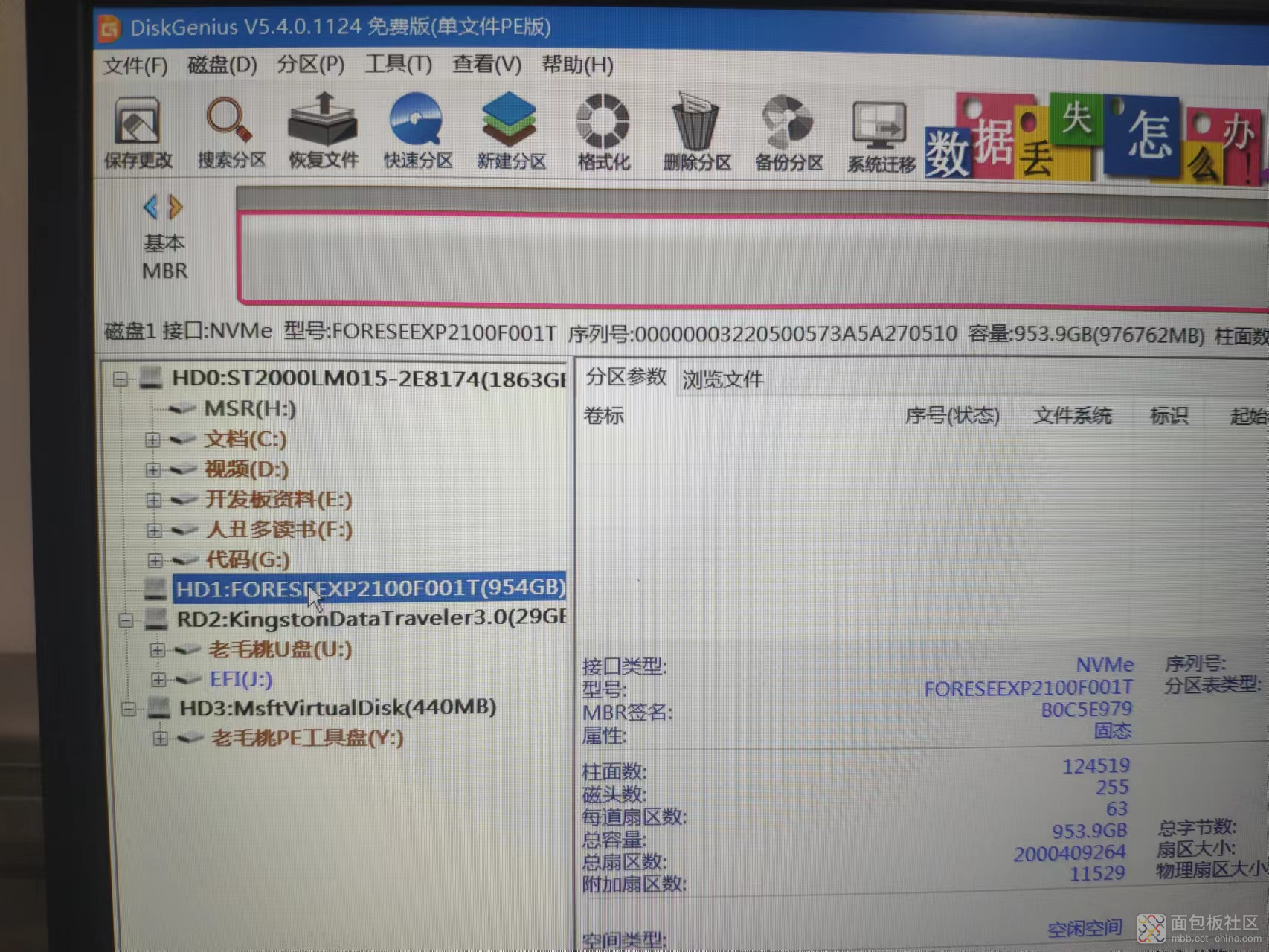Click the empty disk map bar
The height and width of the screenshot is (952, 1269).
pyautogui.click(x=753, y=259)
